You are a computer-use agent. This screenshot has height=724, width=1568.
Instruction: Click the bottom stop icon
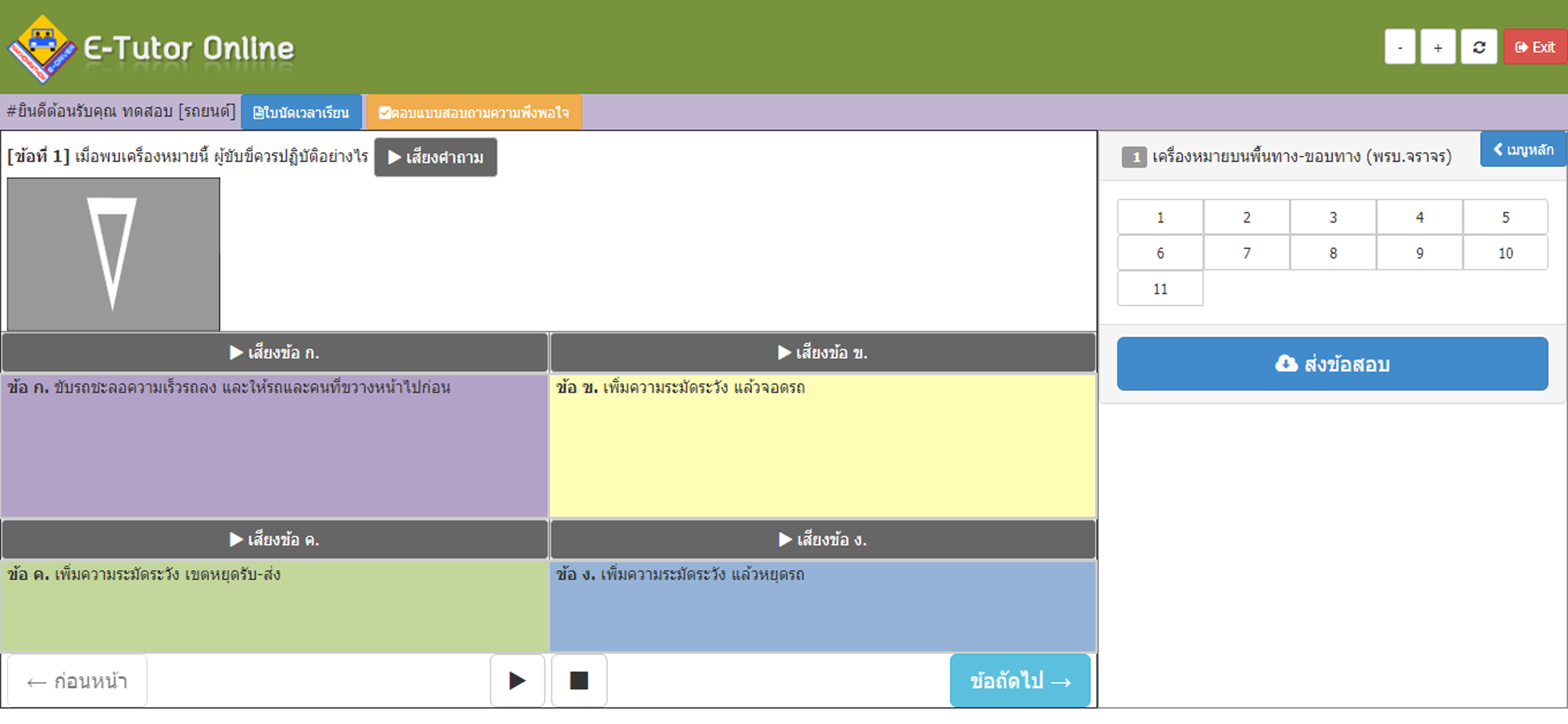(579, 681)
